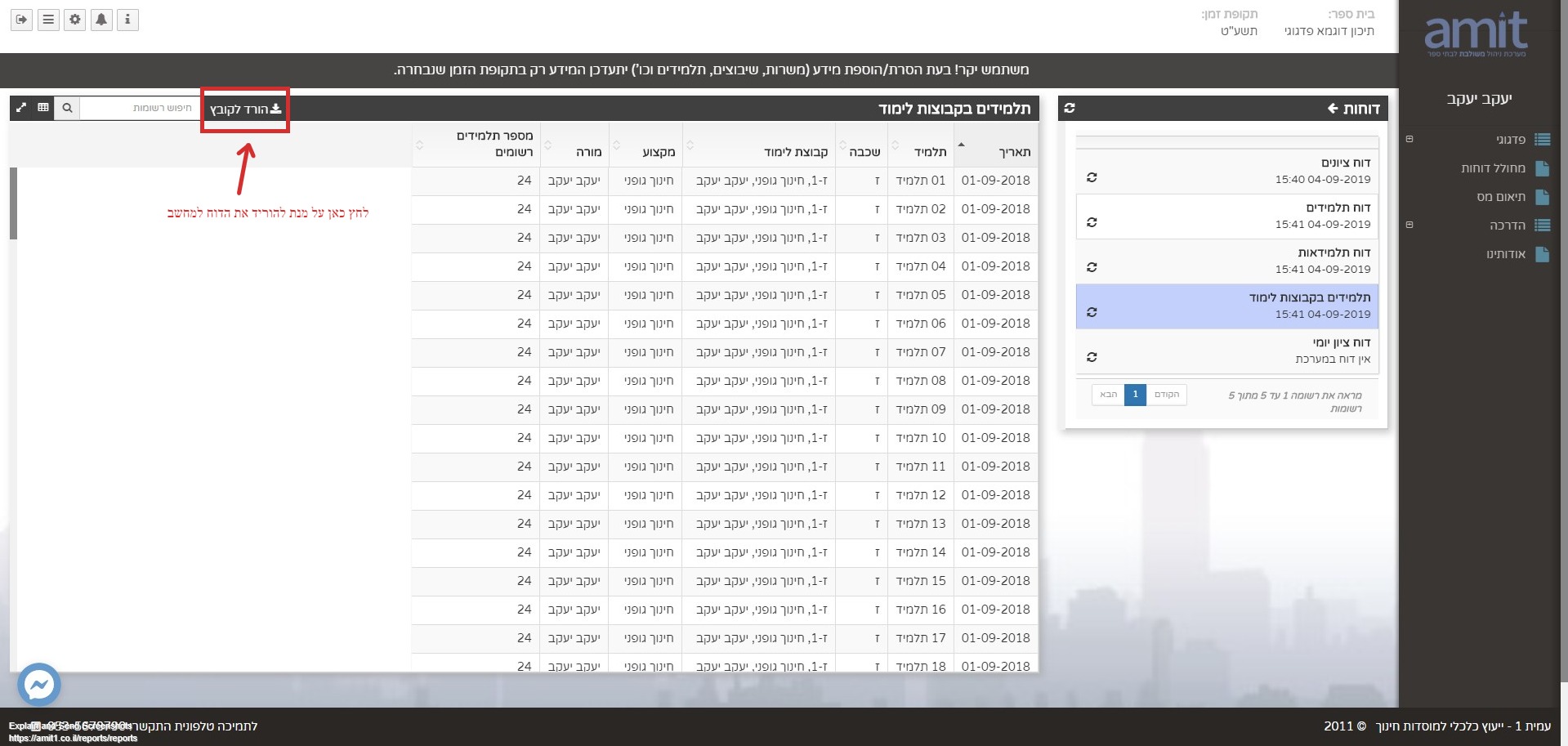Screen dimensions: 1568x746
Task: Refresh the תלמידים בקבוצות לימוד report
Action: pyautogui.click(x=1092, y=312)
